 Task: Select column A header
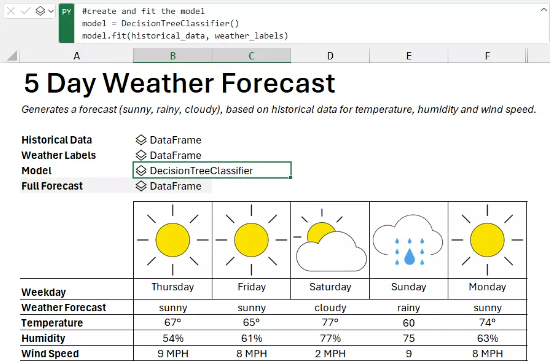(x=76, y=56)
